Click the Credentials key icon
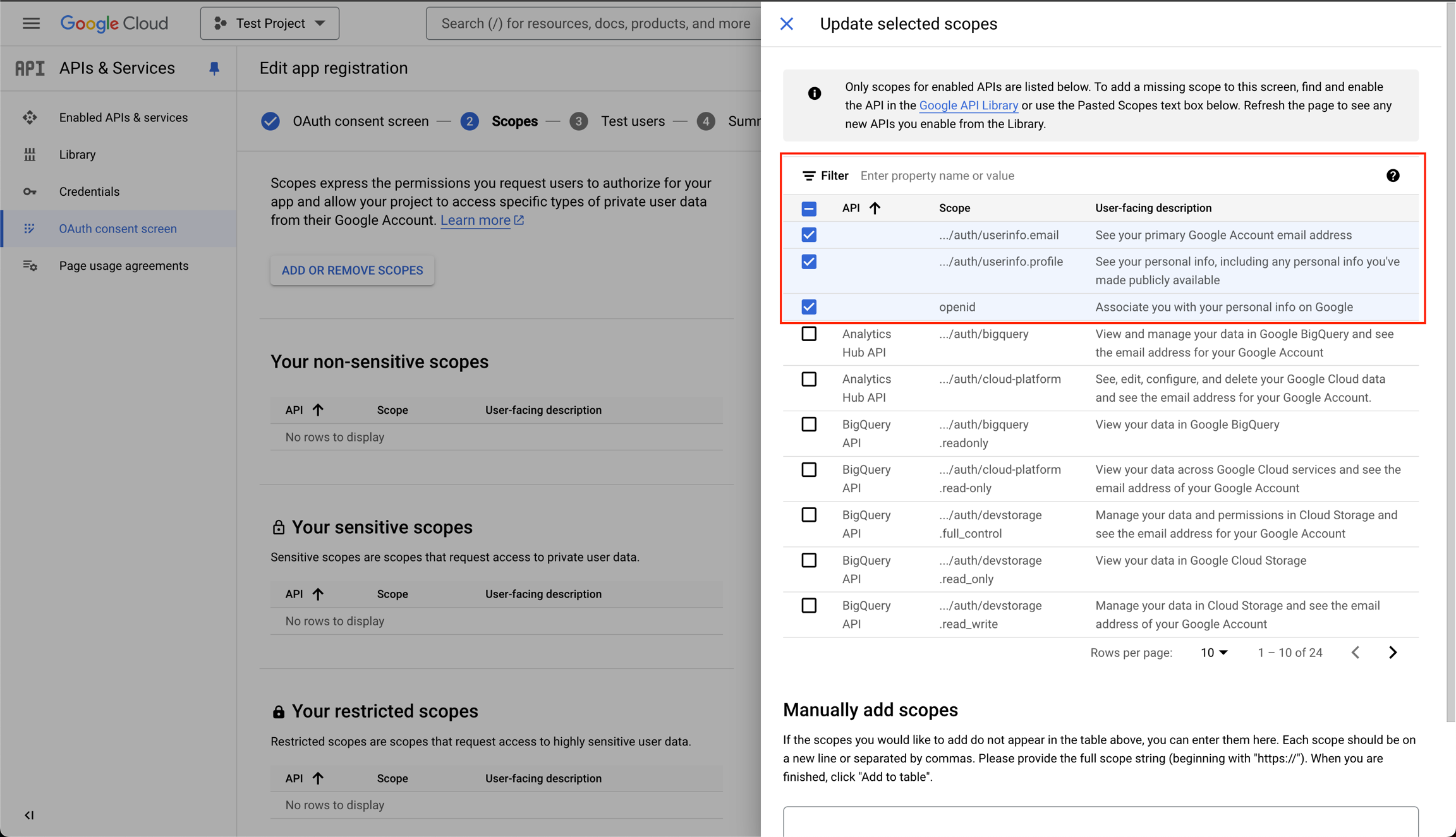This screenshot has height=837, width=1456. 30,191
